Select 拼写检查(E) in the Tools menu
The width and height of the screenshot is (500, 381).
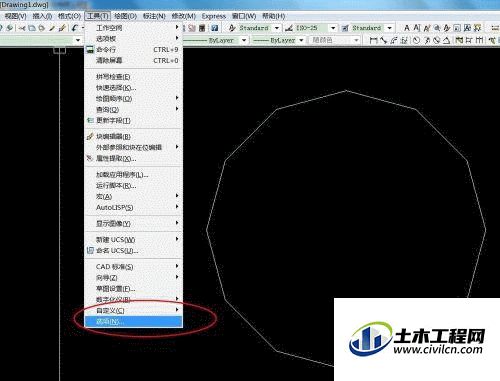tap(133, 77)
